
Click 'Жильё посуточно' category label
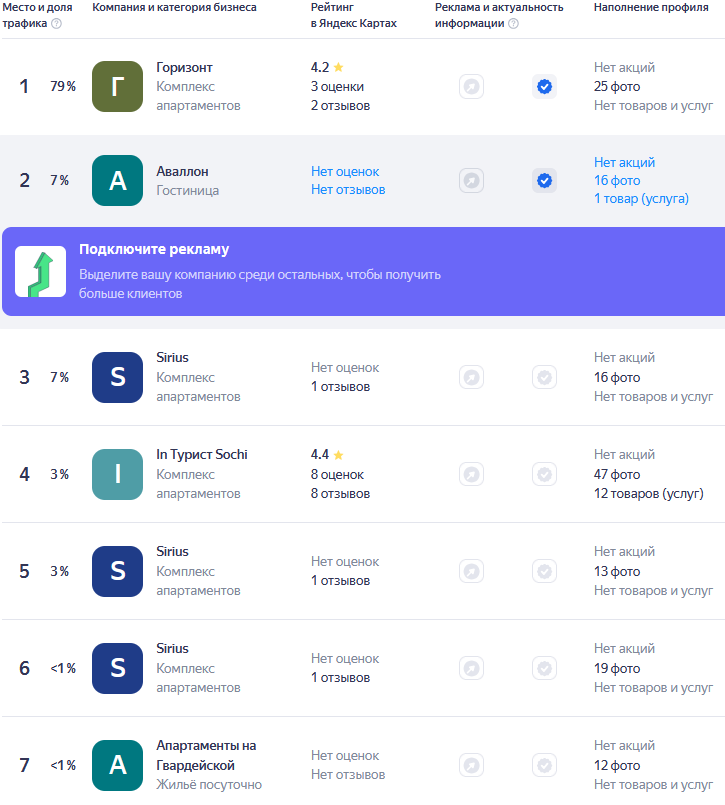(x=209, y=784)
